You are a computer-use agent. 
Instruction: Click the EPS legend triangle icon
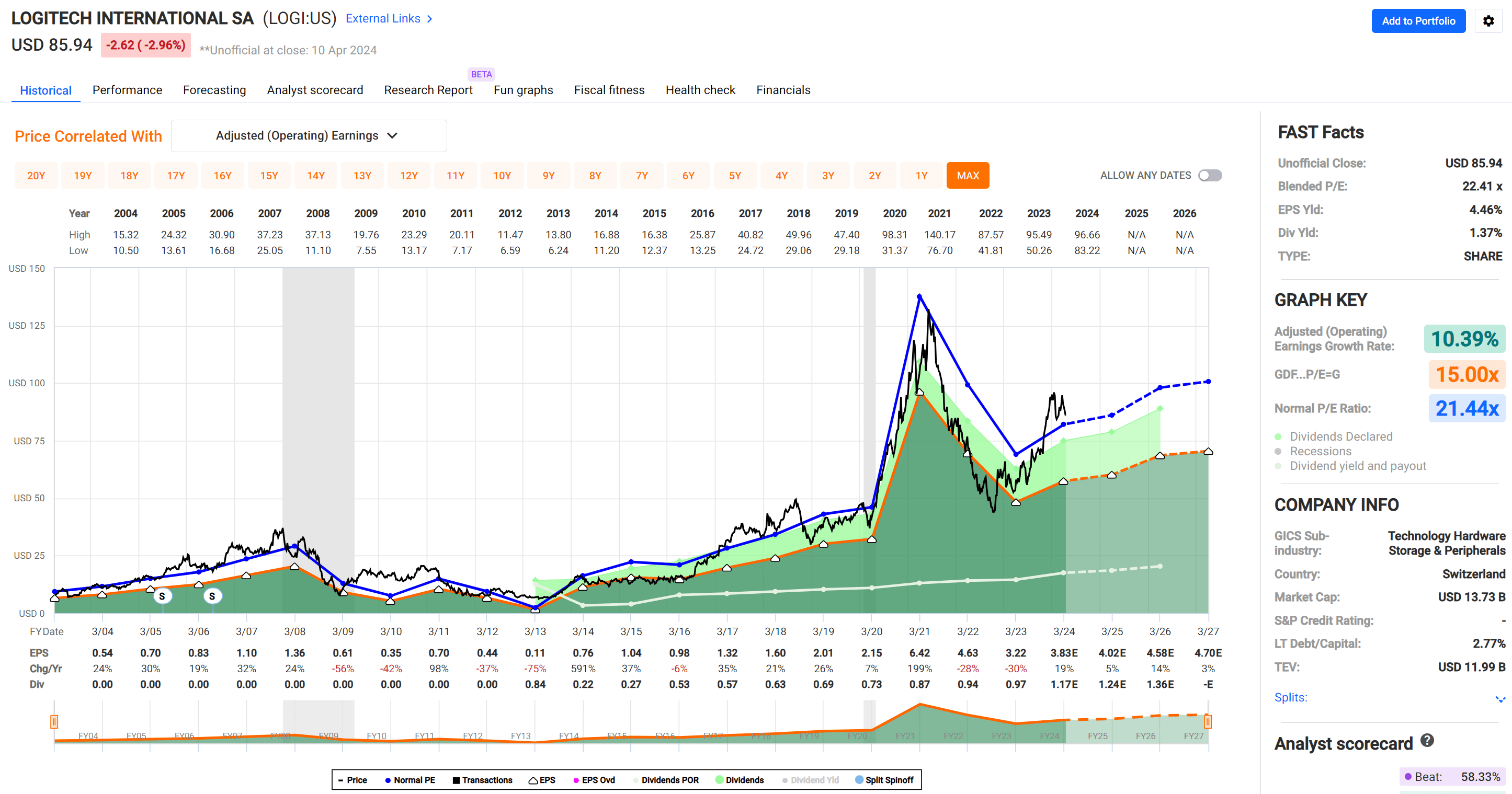point(533,780)
